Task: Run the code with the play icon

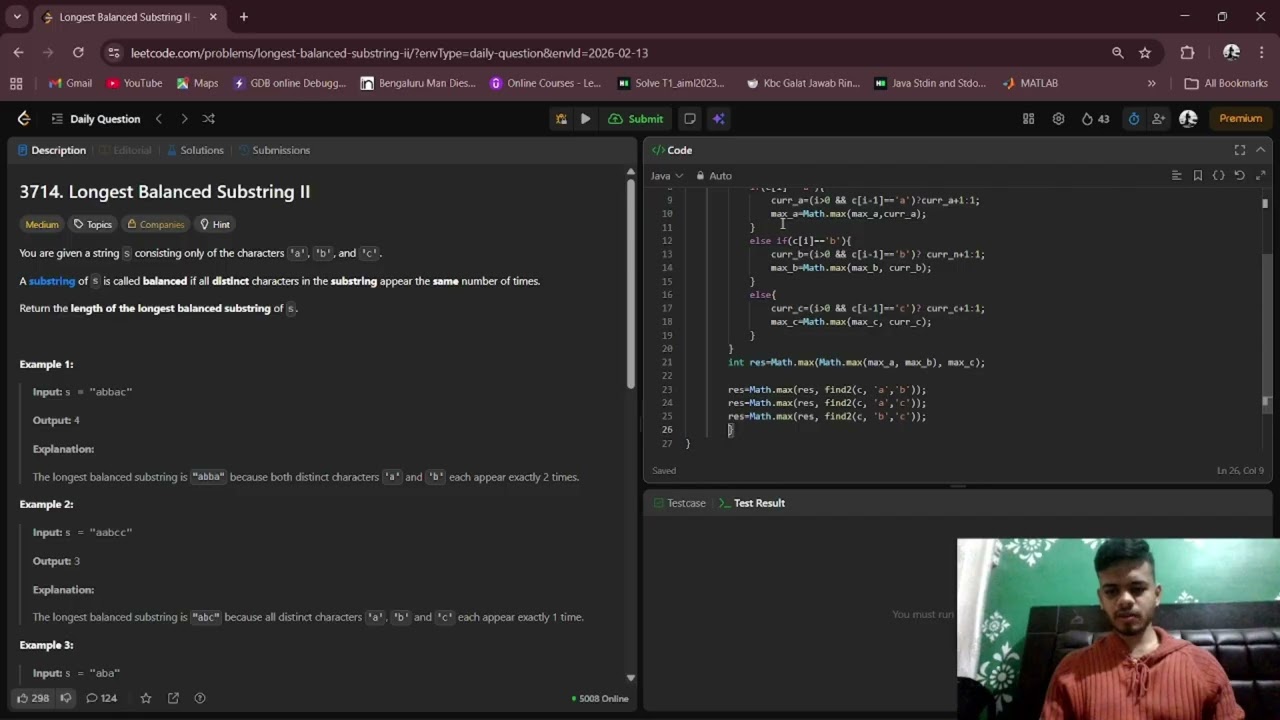Action: click(x=586, y=119)
